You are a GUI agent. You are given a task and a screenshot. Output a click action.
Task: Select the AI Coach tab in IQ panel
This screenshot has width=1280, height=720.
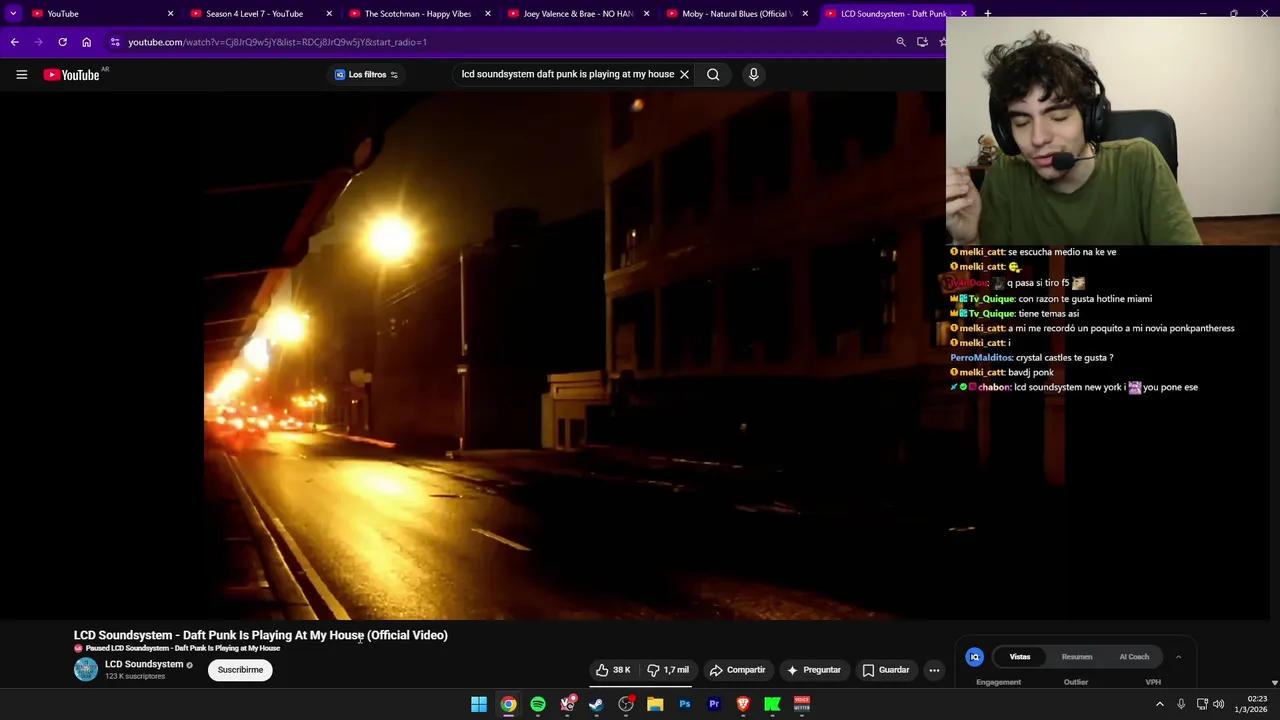pyautogui.click(x=1134, y=657)
